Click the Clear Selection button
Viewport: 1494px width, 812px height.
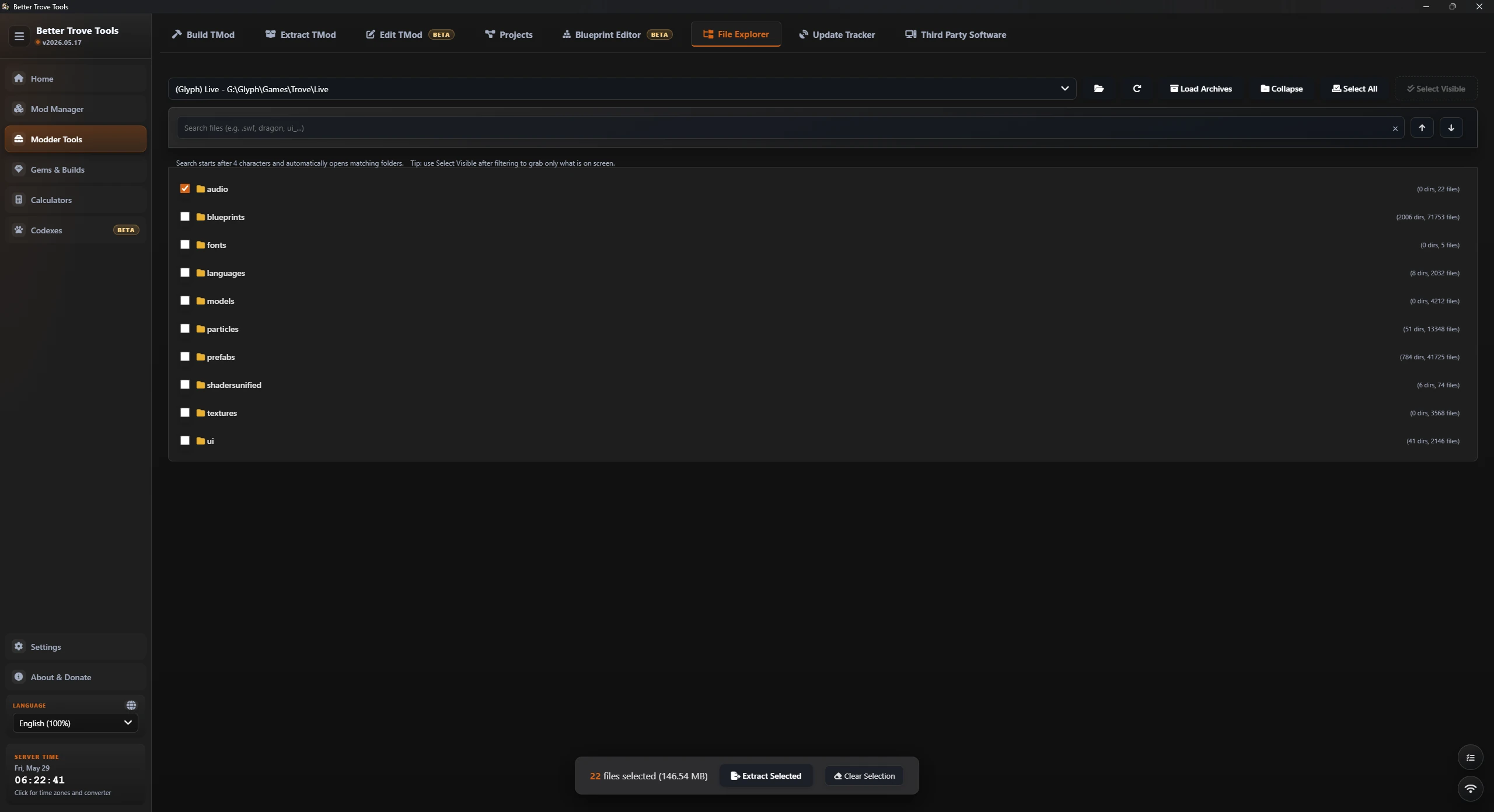(x=864, y=776)
